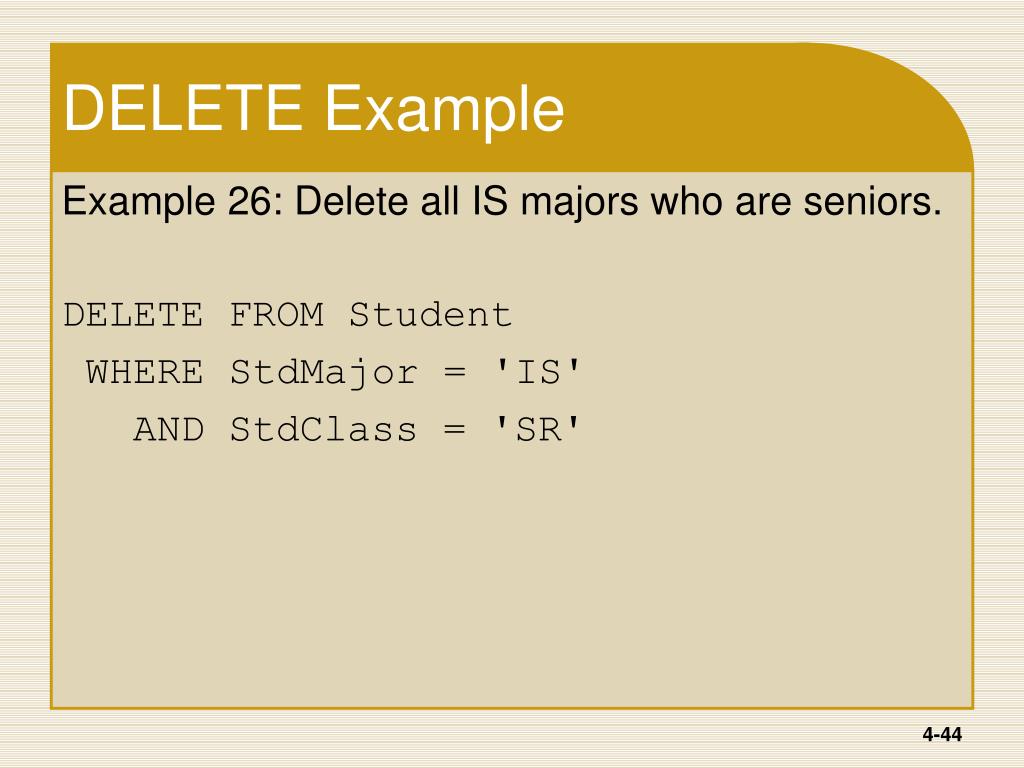Image resolution: width=1024 pixels, height=768 pixels.
Task: Click the equals sign after StdMajor
Action: [x=455, y=373]
